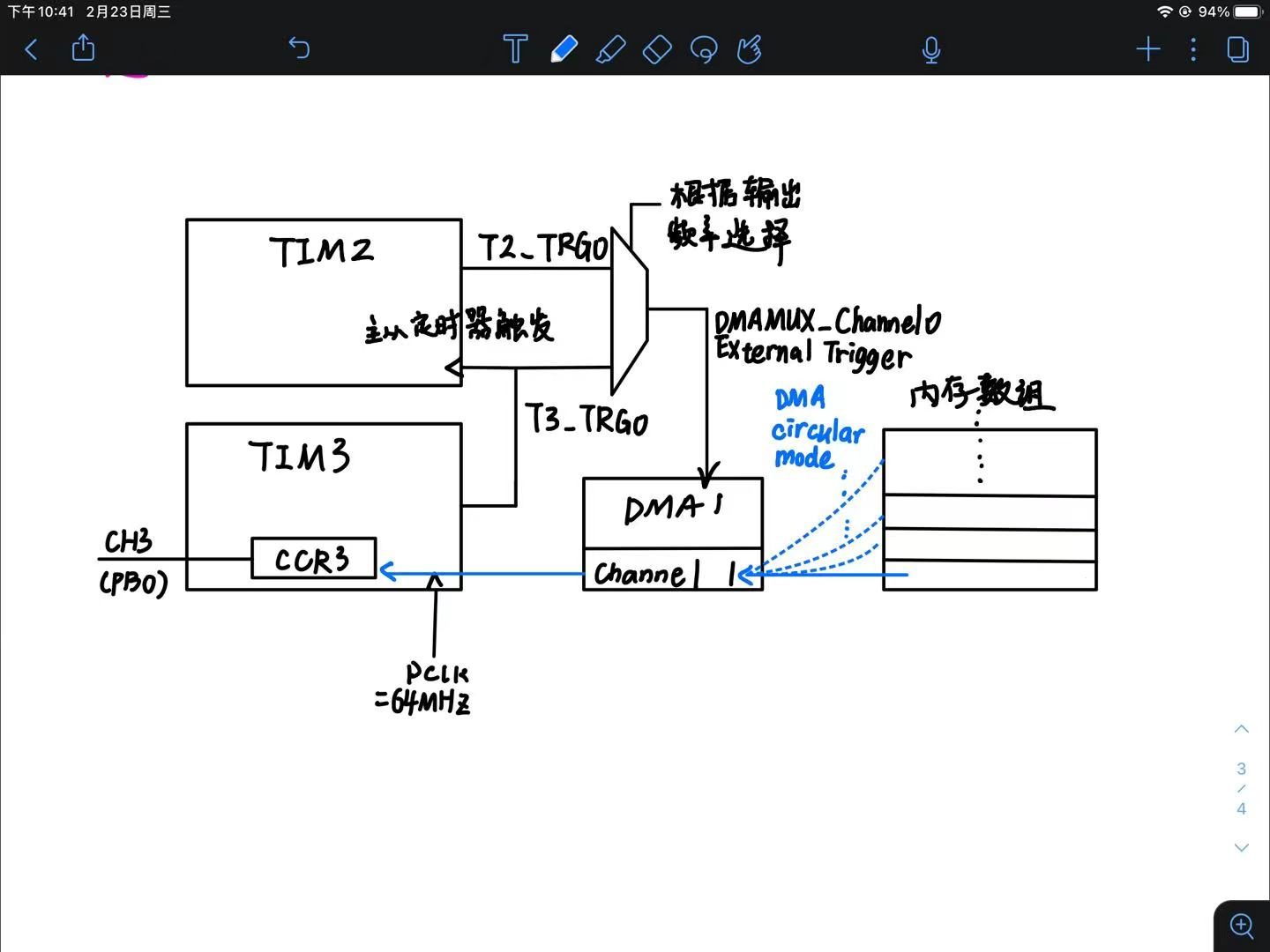
Task: Activate the Lasso selection tool
Action: coord(704,49)
